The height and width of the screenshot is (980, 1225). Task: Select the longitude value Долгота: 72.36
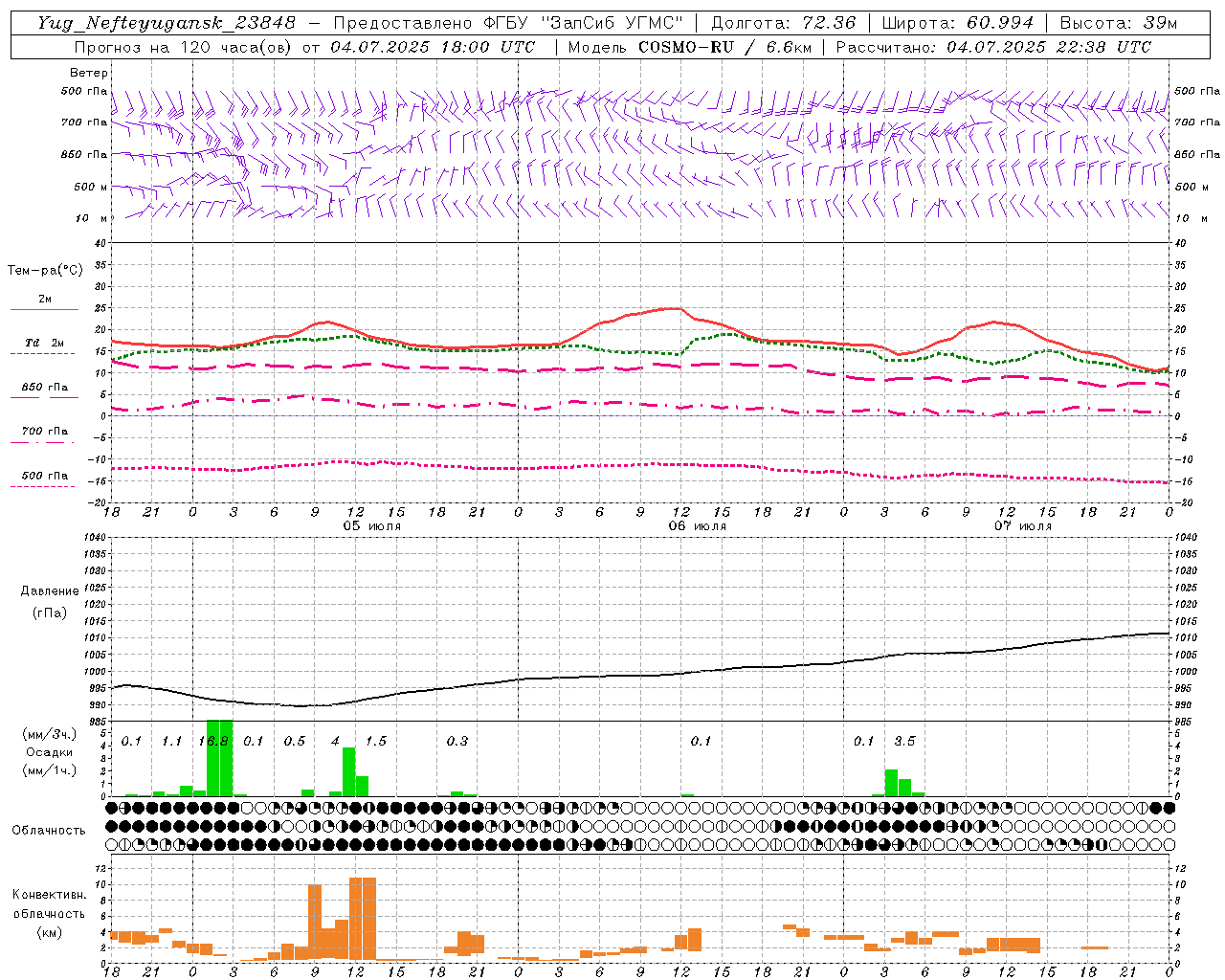(x=784, y=23)
